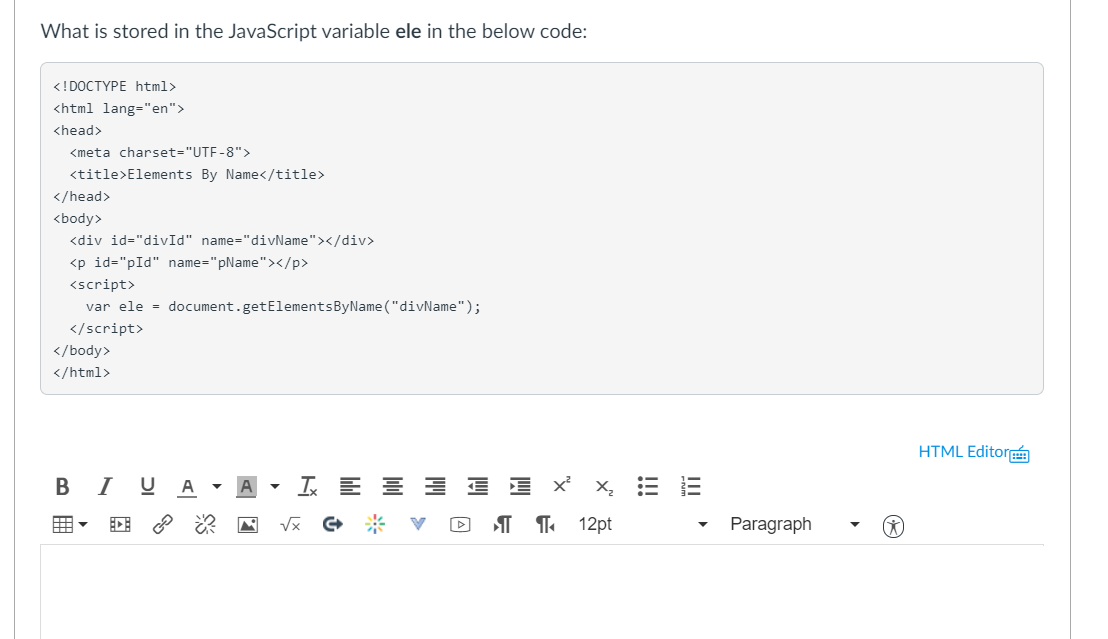1108x639 pixels.
Task: Launch the equation editor (√x icon)
Action: coord(288,524)
